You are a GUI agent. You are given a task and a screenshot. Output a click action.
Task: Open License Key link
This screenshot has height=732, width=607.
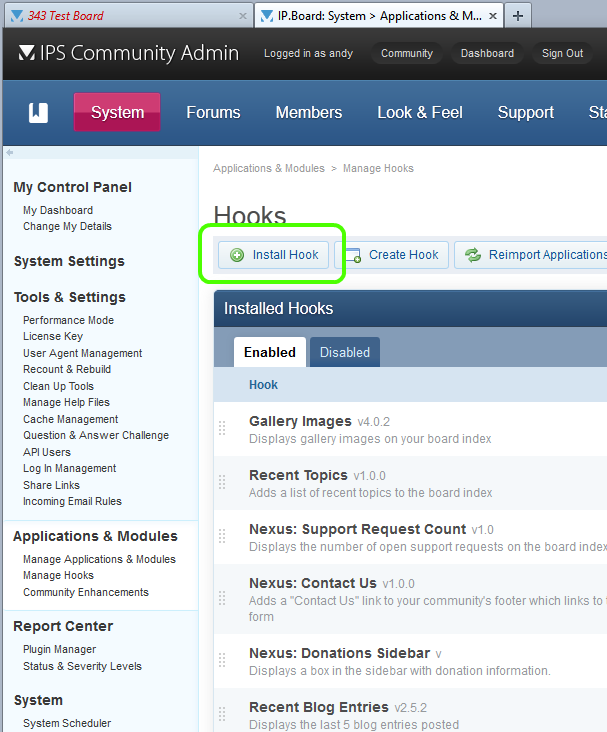coord(53,337)
